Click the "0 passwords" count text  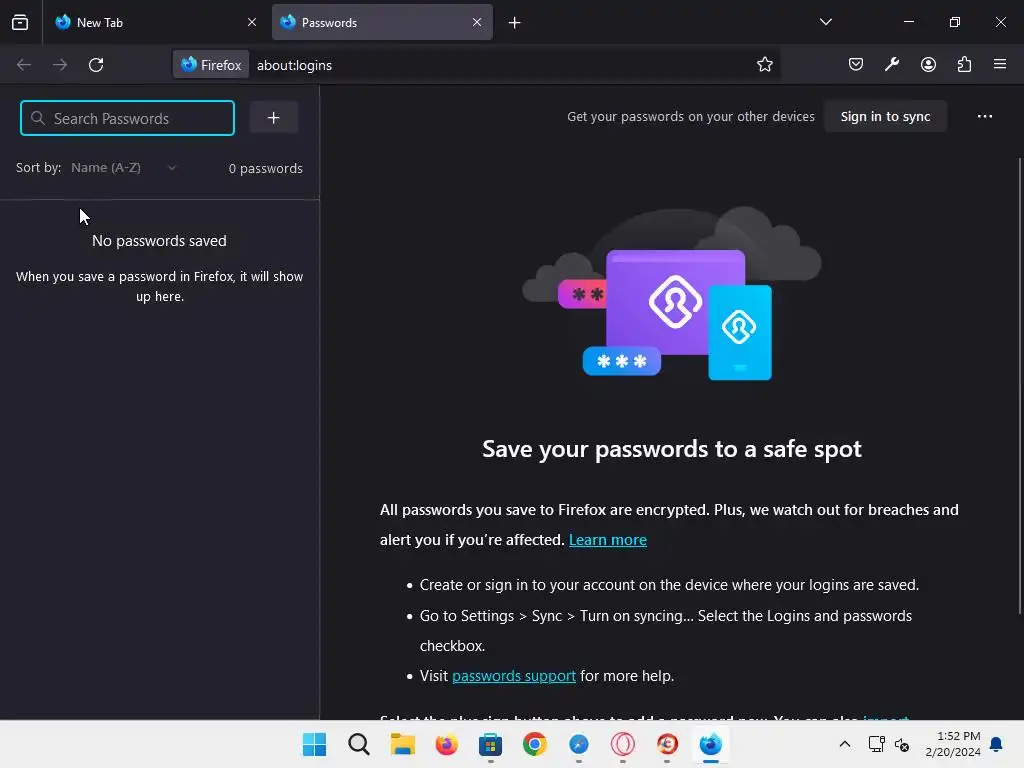(x=266, y=168)
